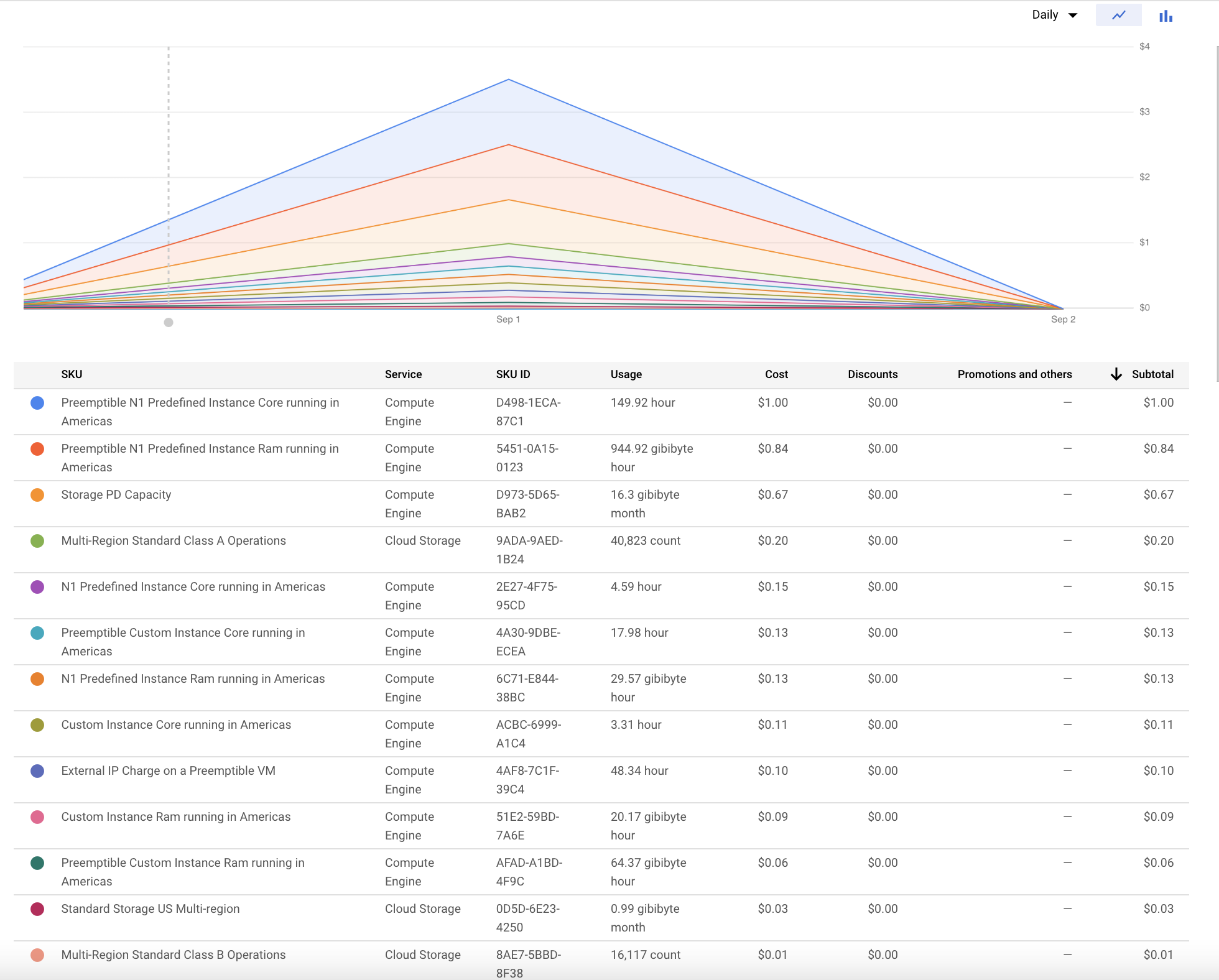The width and height of the screenshot is (1219, 980).
Task: Select 'Preemptible N1 Predefined Instance Ram running in Americas'
Action: (x=200, y=458)
